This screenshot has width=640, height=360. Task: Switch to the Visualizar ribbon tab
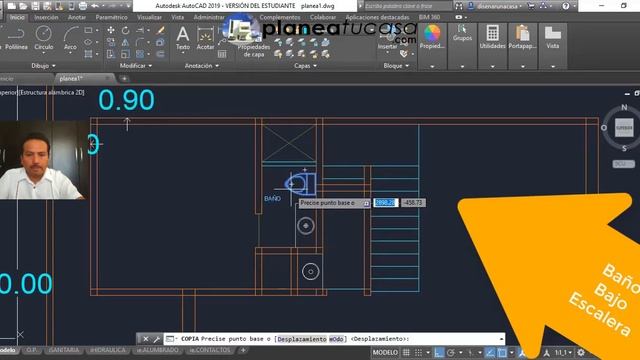(x=149, y=18)
